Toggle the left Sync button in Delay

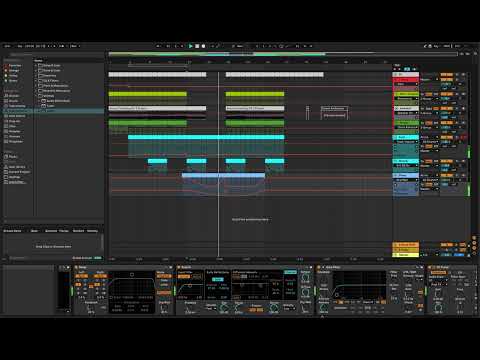(x=82, y=276)
